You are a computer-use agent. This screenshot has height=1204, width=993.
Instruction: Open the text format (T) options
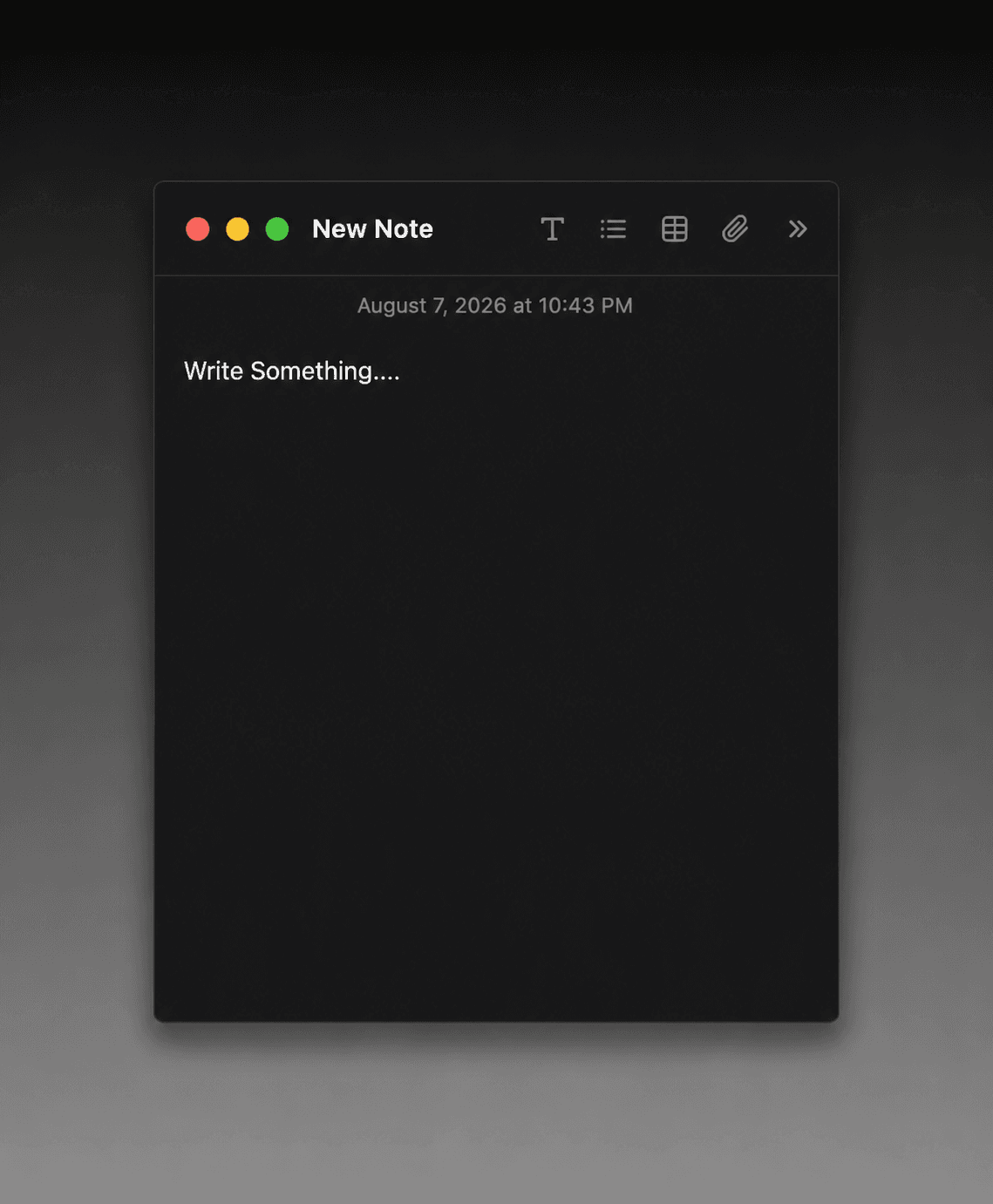[x=552, y=229]
